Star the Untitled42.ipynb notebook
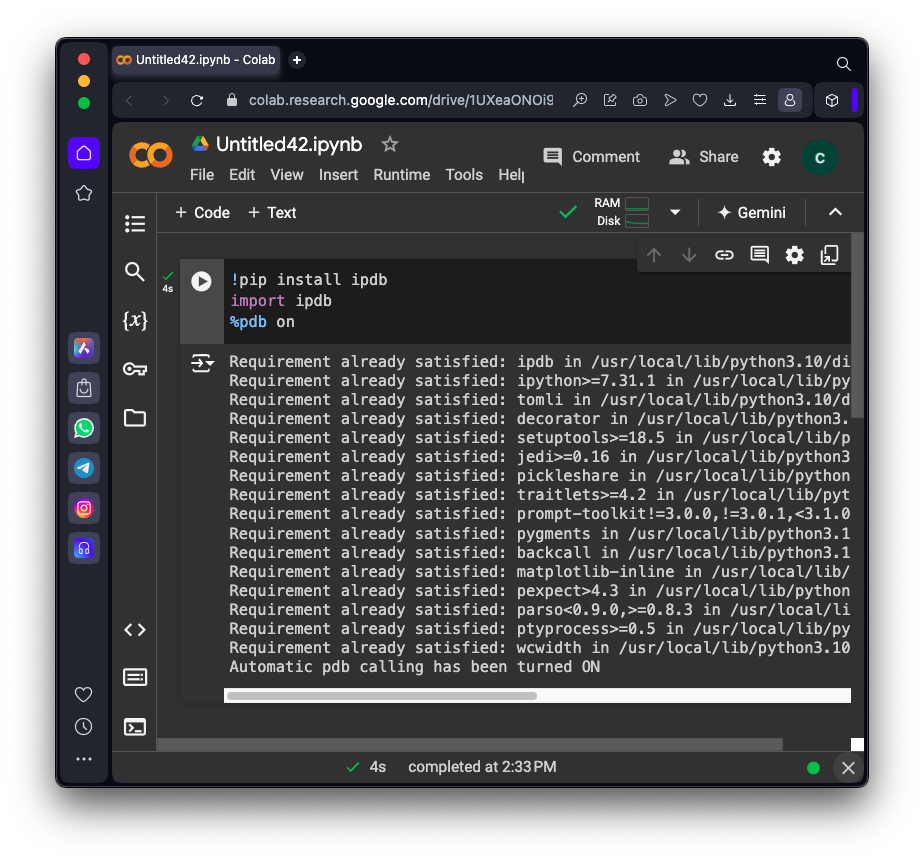 coord(390,144)
